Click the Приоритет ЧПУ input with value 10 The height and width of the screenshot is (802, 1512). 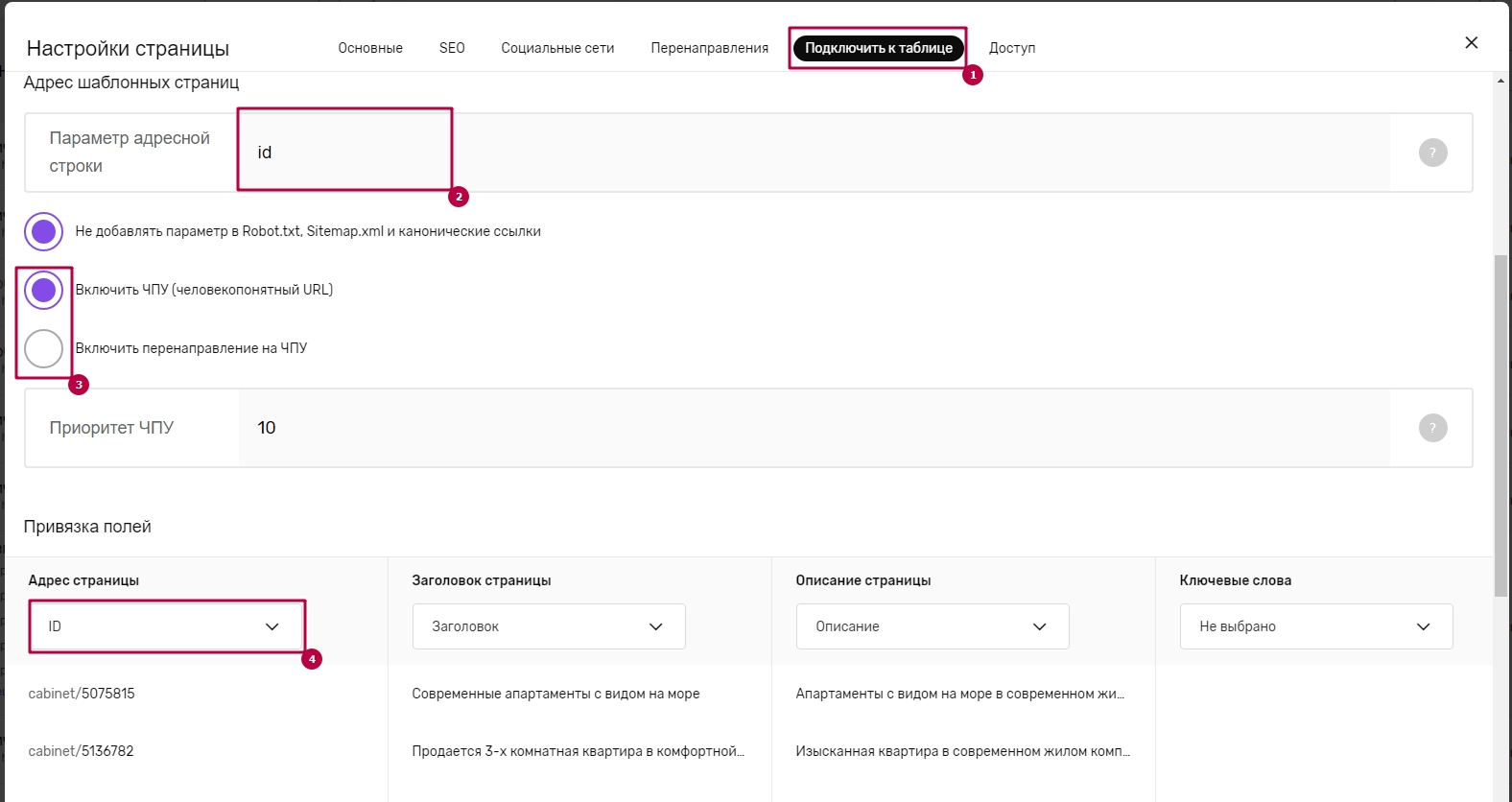[814, 428]
